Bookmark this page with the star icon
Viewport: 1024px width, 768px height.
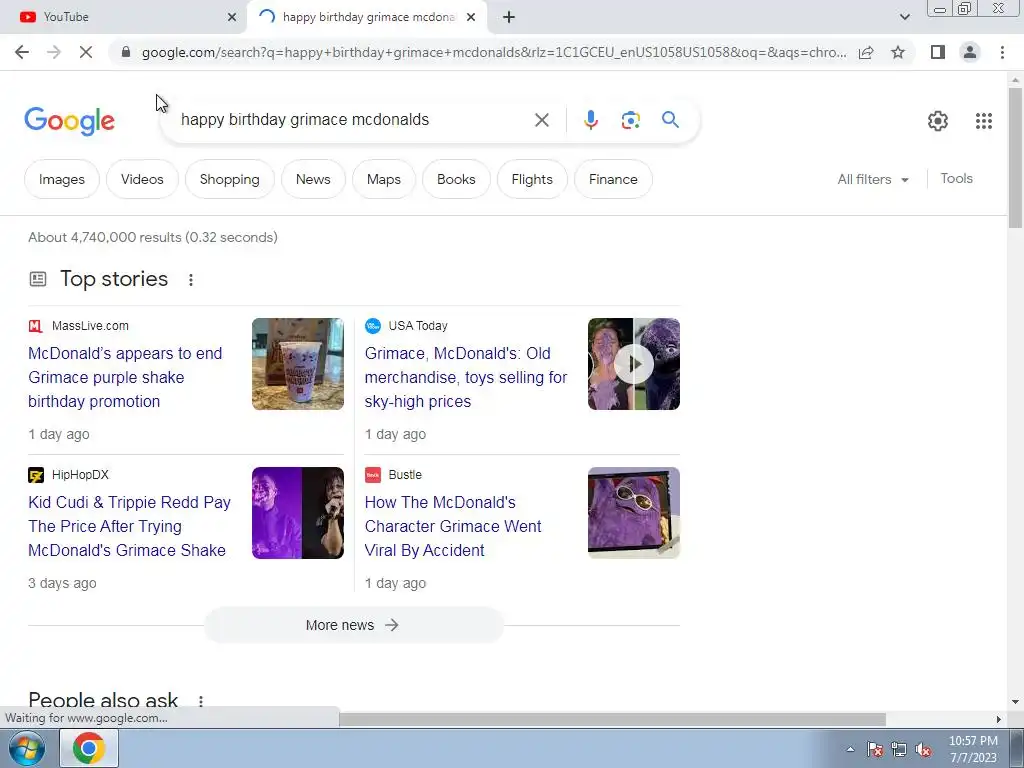click(x=898, y=52)
